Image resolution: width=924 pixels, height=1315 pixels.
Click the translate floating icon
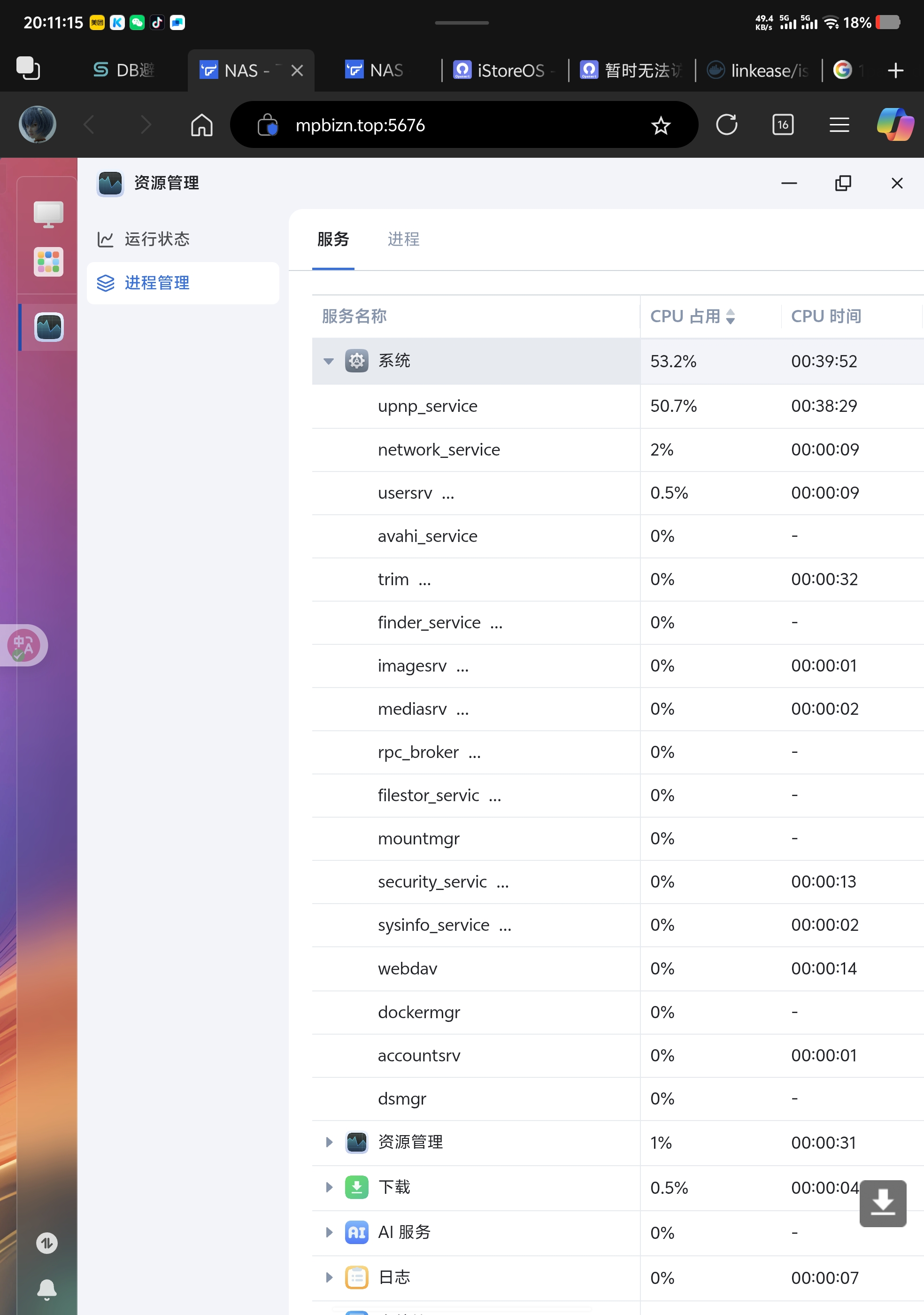[x=23, y=645]
